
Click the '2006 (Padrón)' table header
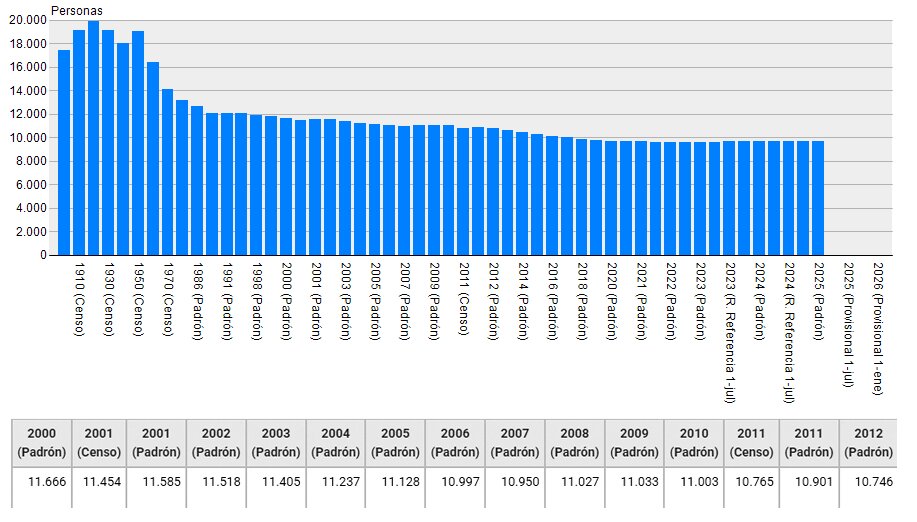455,443
